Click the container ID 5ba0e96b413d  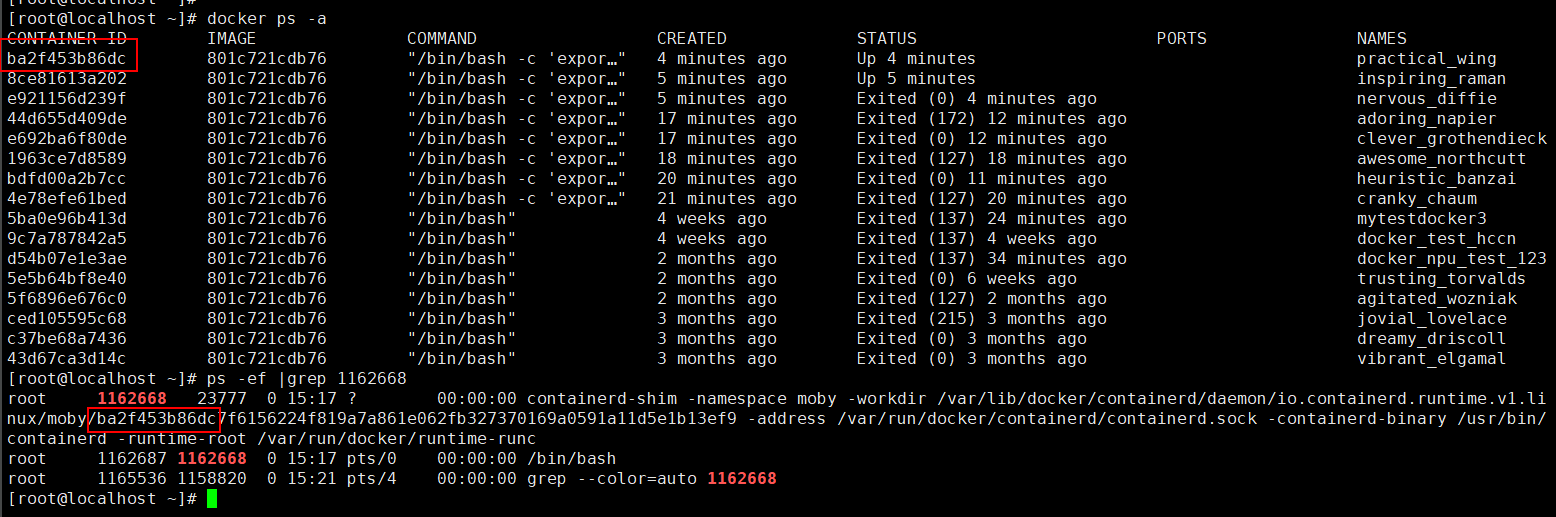[x=67, y=219]
